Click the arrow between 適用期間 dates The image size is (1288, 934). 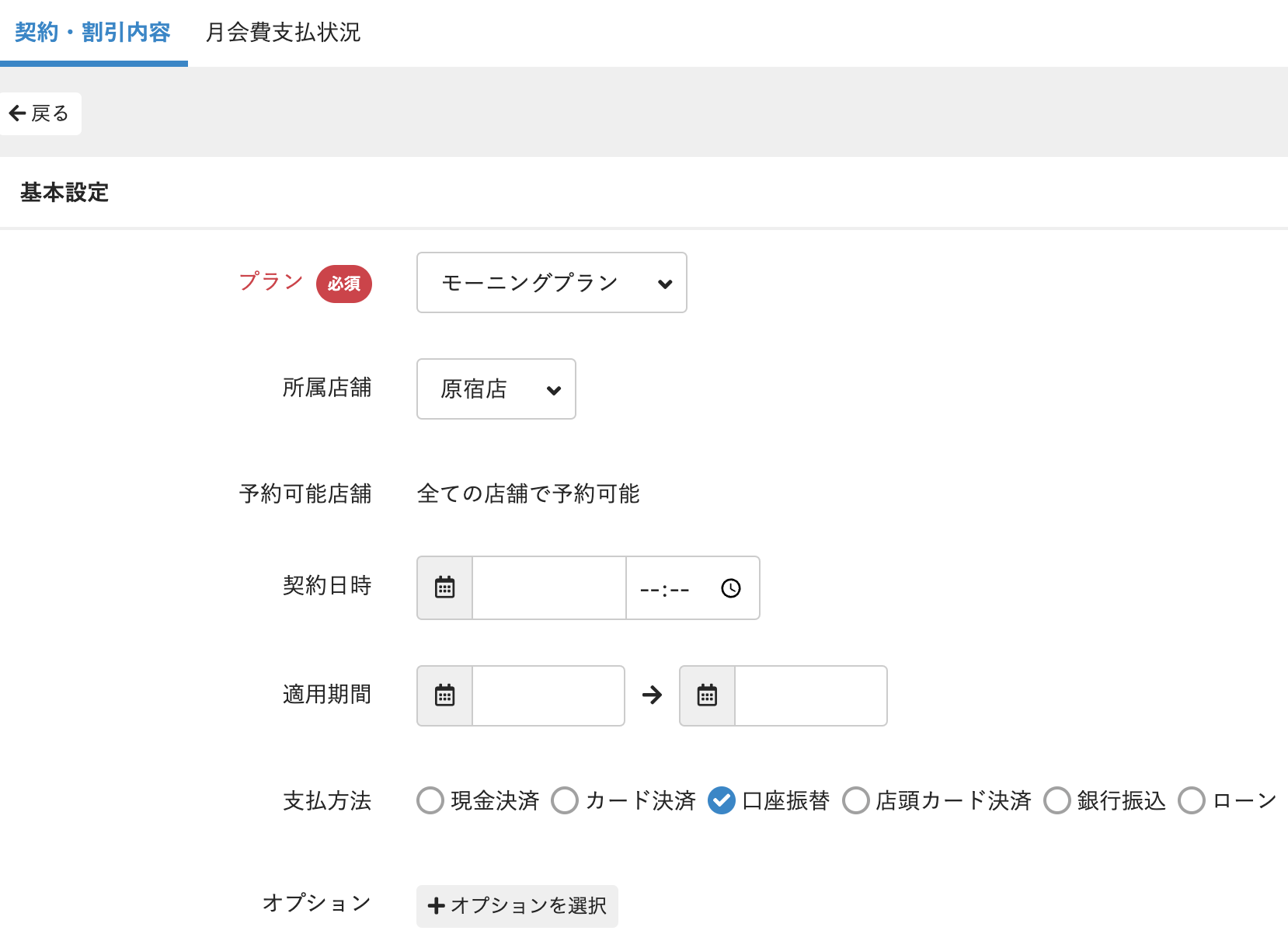652,695
